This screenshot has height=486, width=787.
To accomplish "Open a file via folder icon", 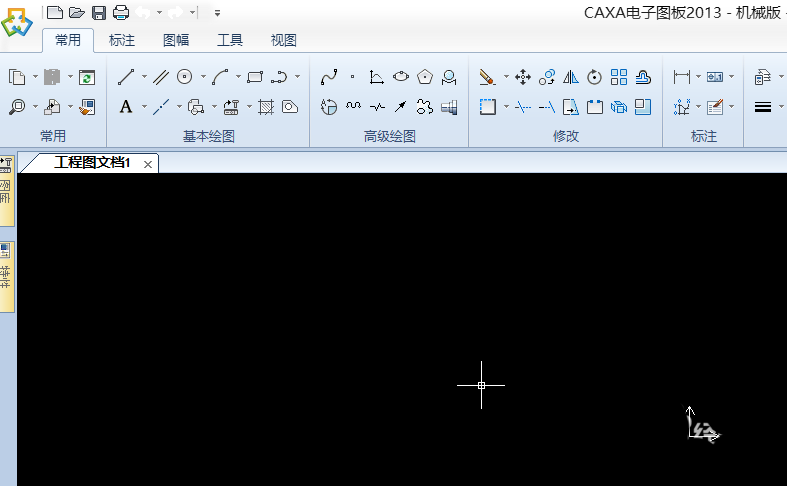I will pos(77,13).
